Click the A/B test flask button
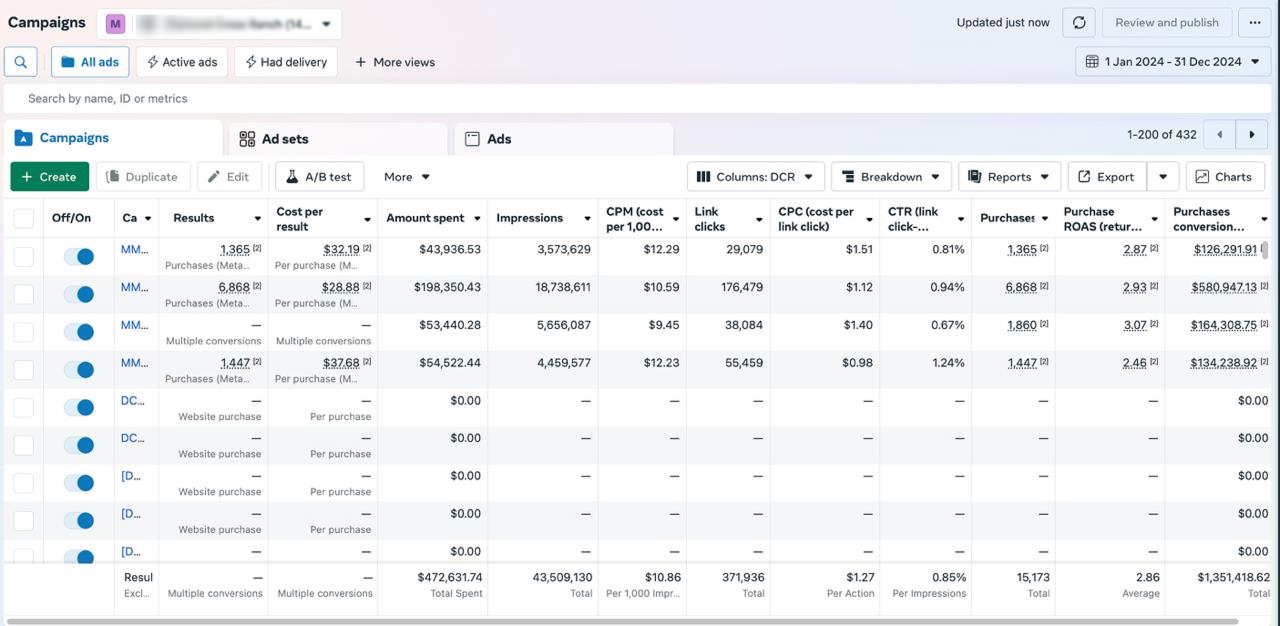This screenshot has width=1280, height=626. (x=319, y=177)
